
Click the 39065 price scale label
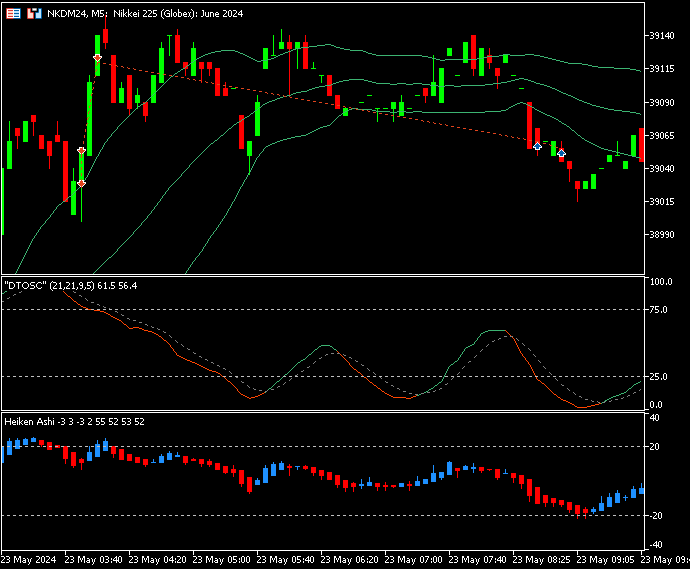(662, 136)
